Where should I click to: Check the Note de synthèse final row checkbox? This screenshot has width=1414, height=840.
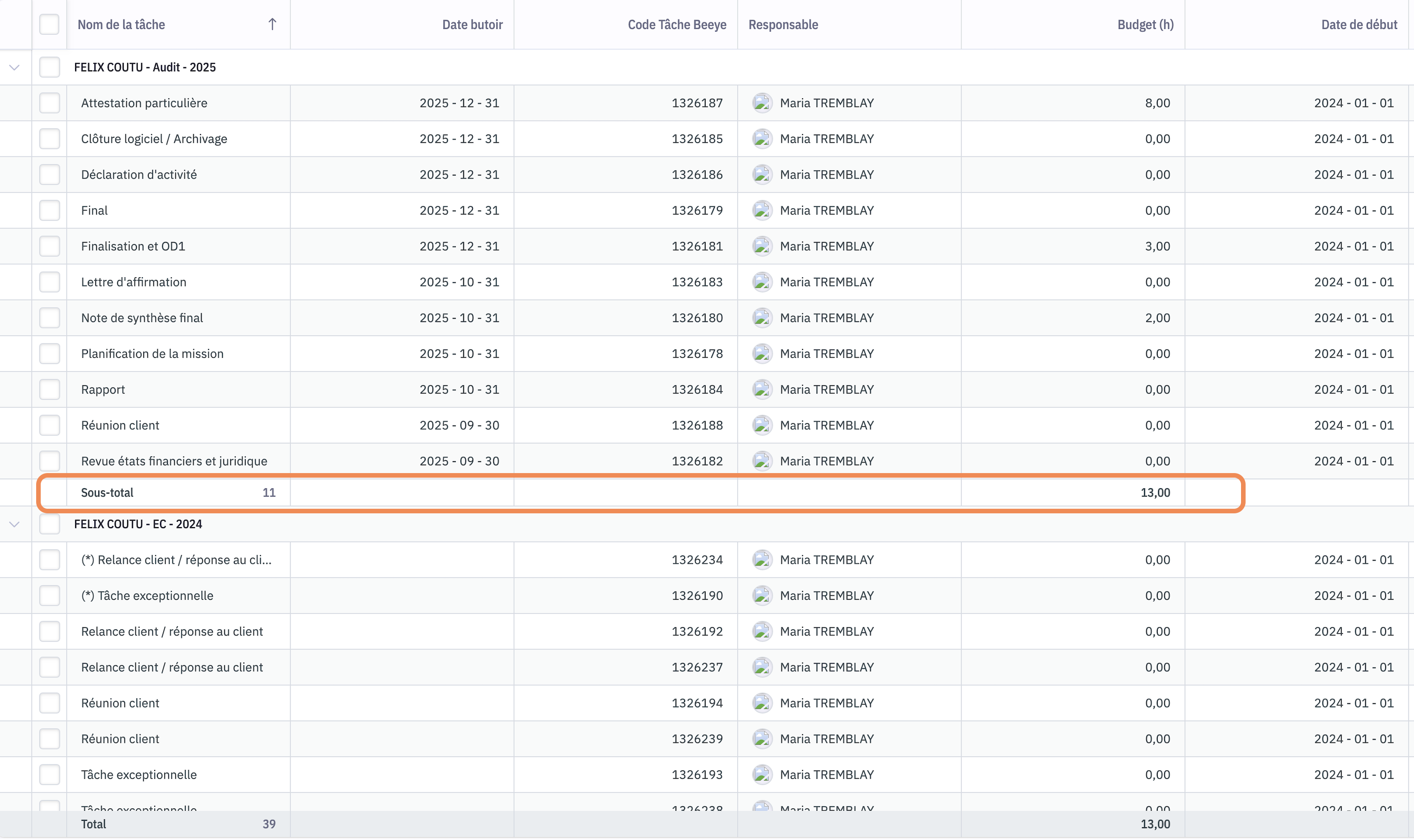(49, 318)
